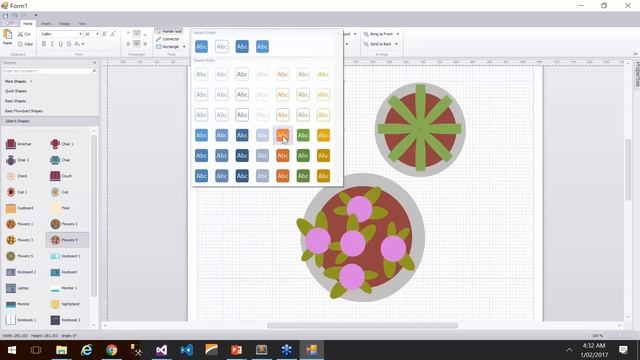Toggle align left paragraph button
The height and width of the screenshot is (360, 640).
click(x=128, y=44)
